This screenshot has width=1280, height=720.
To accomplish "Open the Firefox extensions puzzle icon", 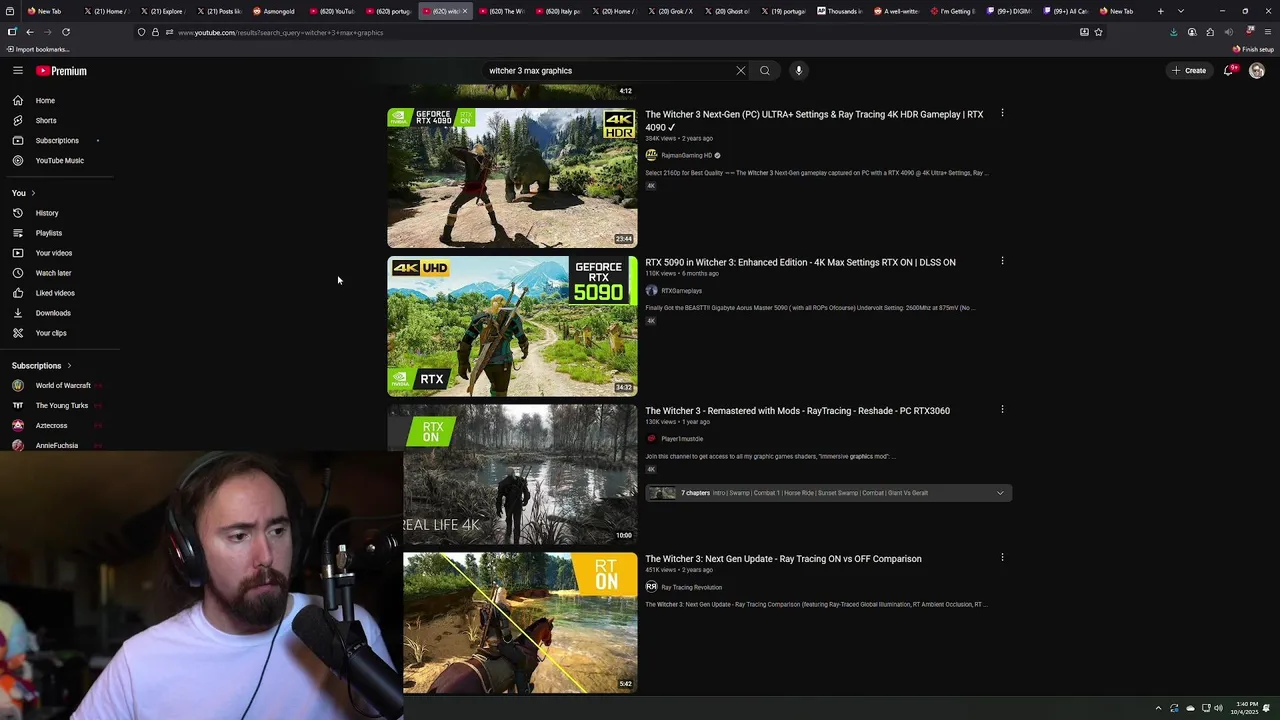I will [1210, 32].
